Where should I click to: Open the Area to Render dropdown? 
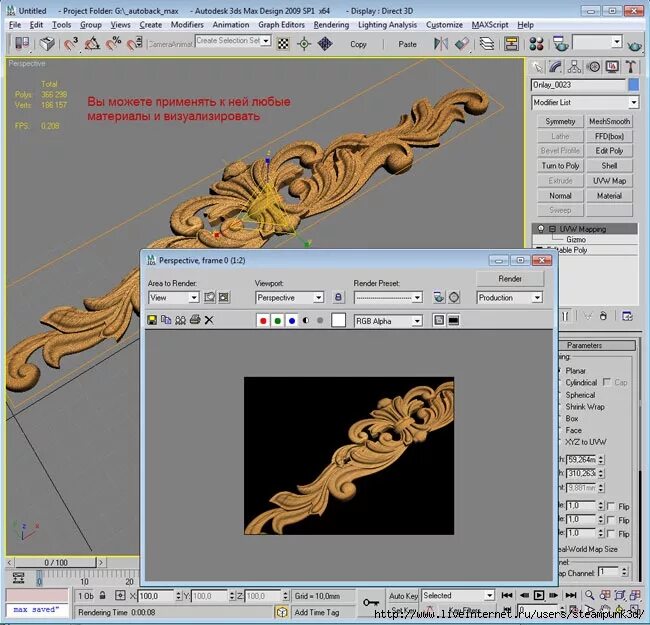pyautogui.click(x=173, y=298)
